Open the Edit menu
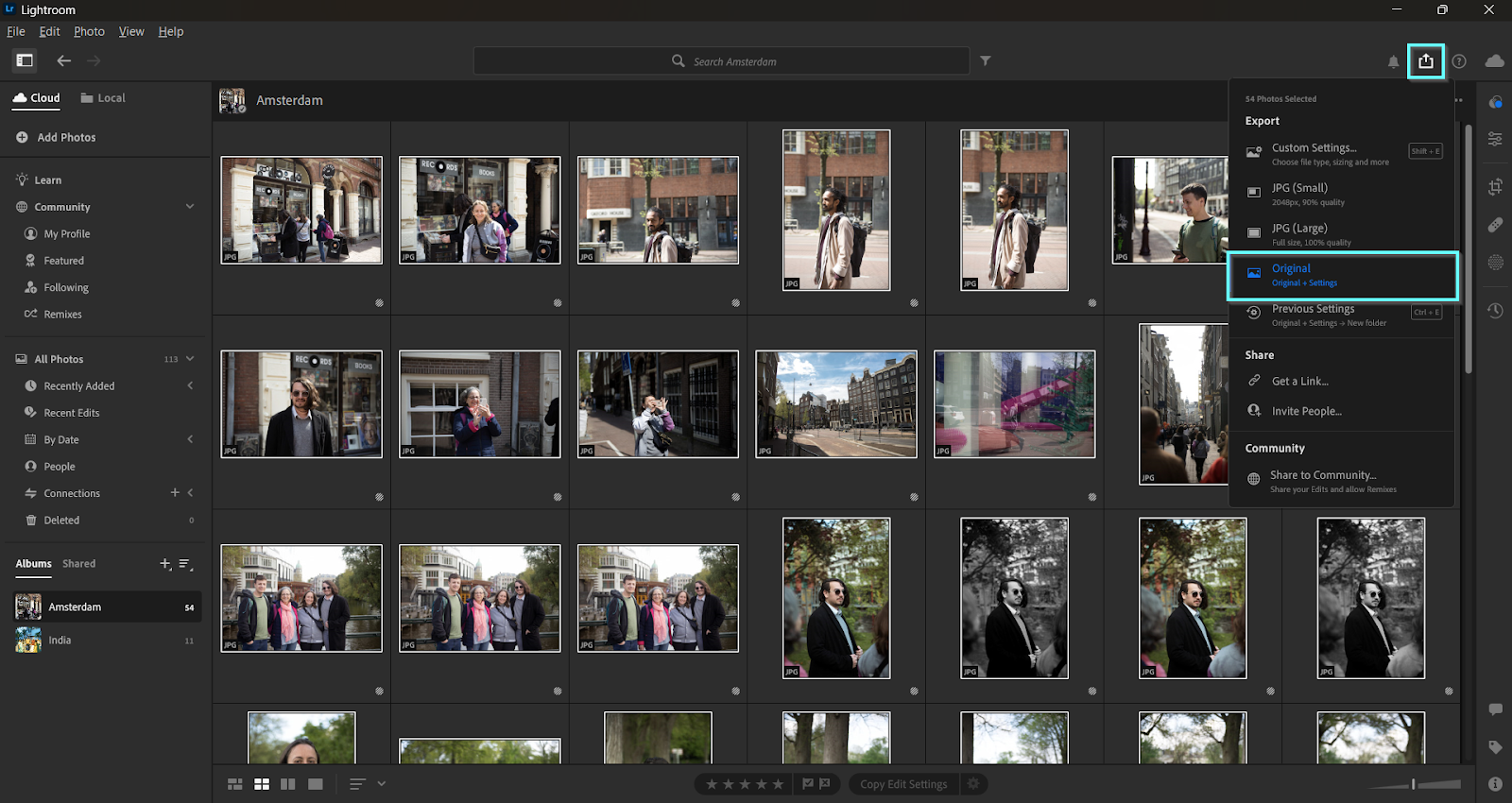The image size is (1512, 803). (49, 31)
